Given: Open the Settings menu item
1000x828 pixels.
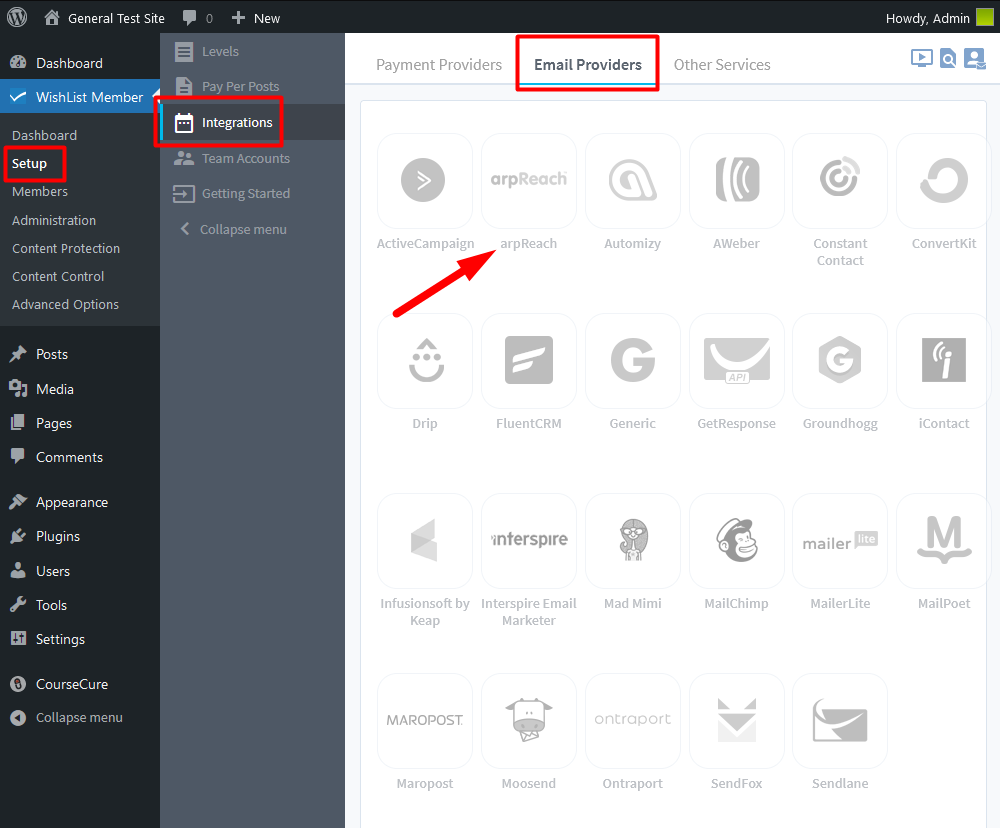Looking at the screenshot, I should click(x=80, y=639).
